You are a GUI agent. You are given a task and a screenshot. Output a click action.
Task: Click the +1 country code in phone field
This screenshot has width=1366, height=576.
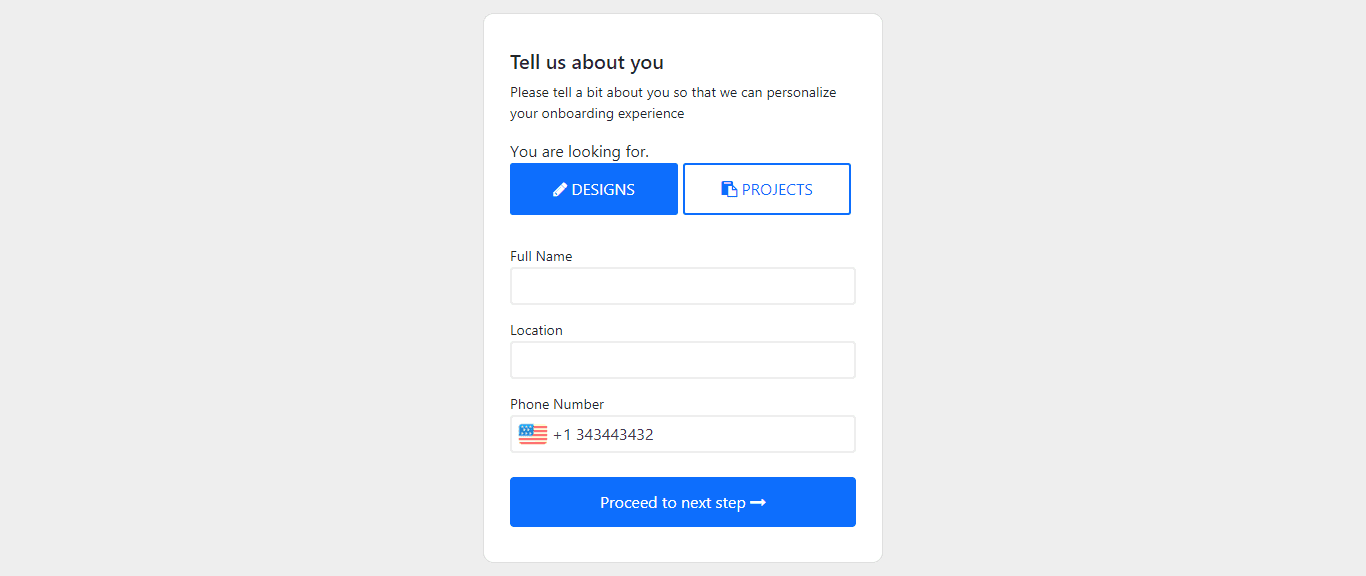coord(562,434)
